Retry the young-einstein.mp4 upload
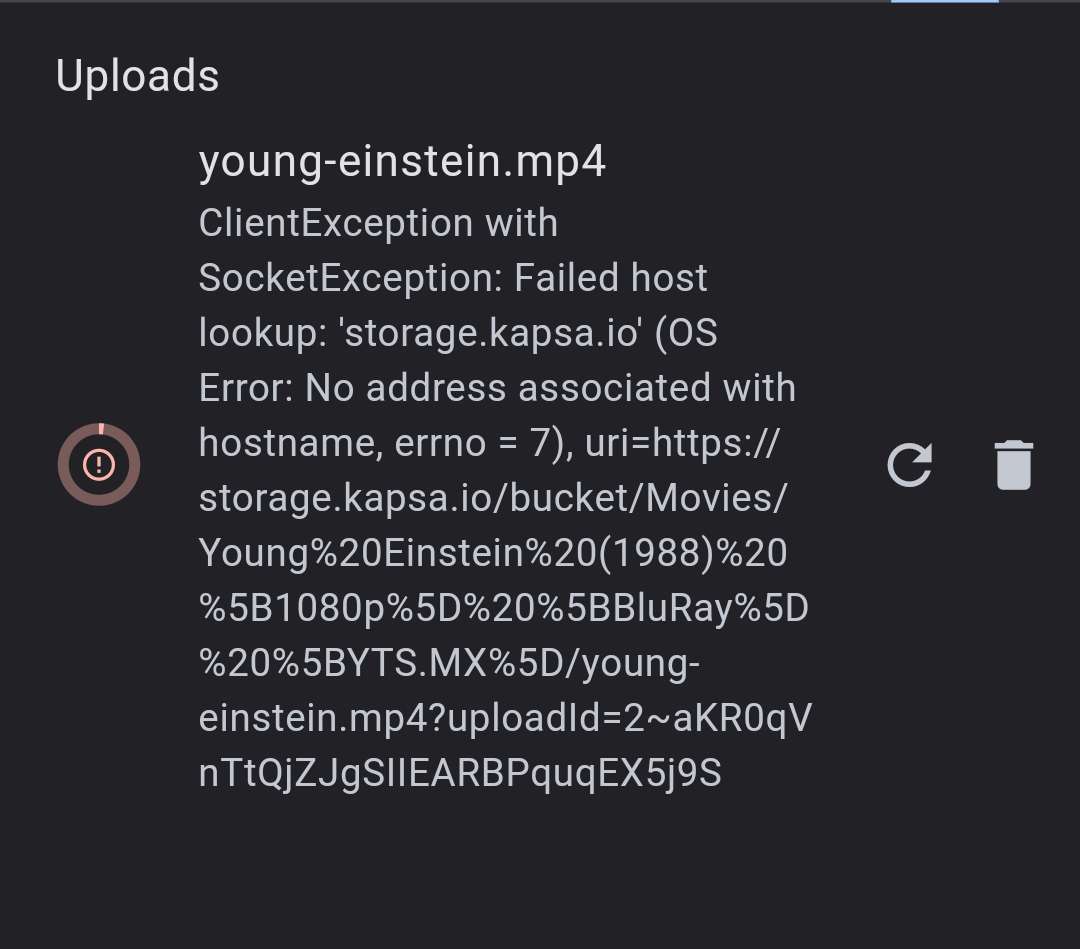Viewport: 1080px width, 949px height. point(909,465)
